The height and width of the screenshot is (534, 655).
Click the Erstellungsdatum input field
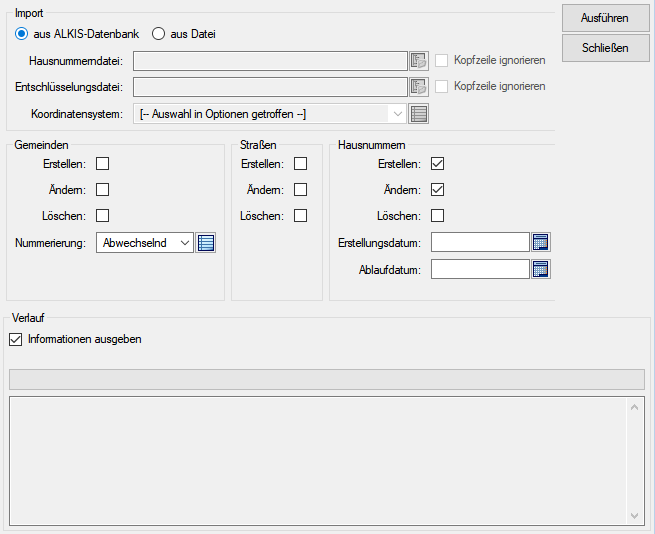coord(479,242)
